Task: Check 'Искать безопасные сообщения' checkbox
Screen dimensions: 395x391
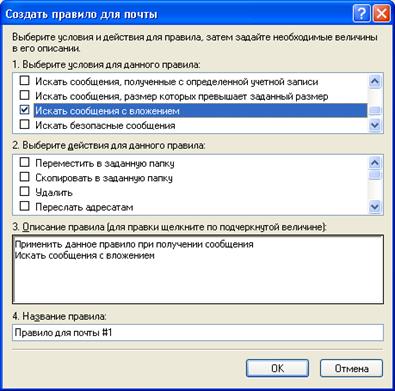Action: pos(24,125)
